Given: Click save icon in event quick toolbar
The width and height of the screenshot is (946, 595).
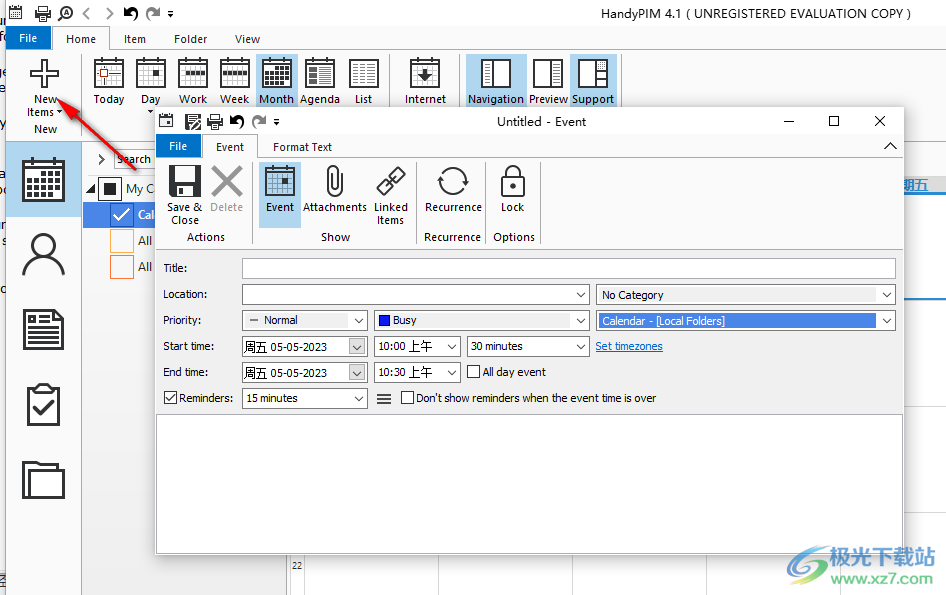Looking at the screenshot, I should (x=192, y=121).
